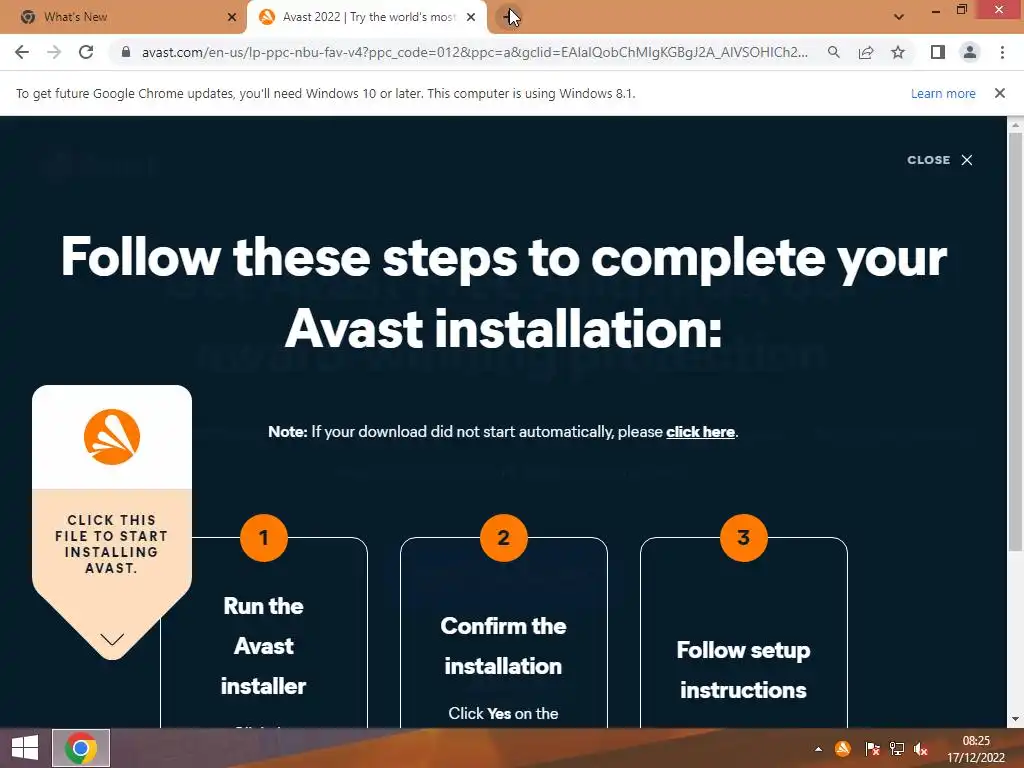
Task: Open the Chrome side panel
Action: tap(938, 52)
